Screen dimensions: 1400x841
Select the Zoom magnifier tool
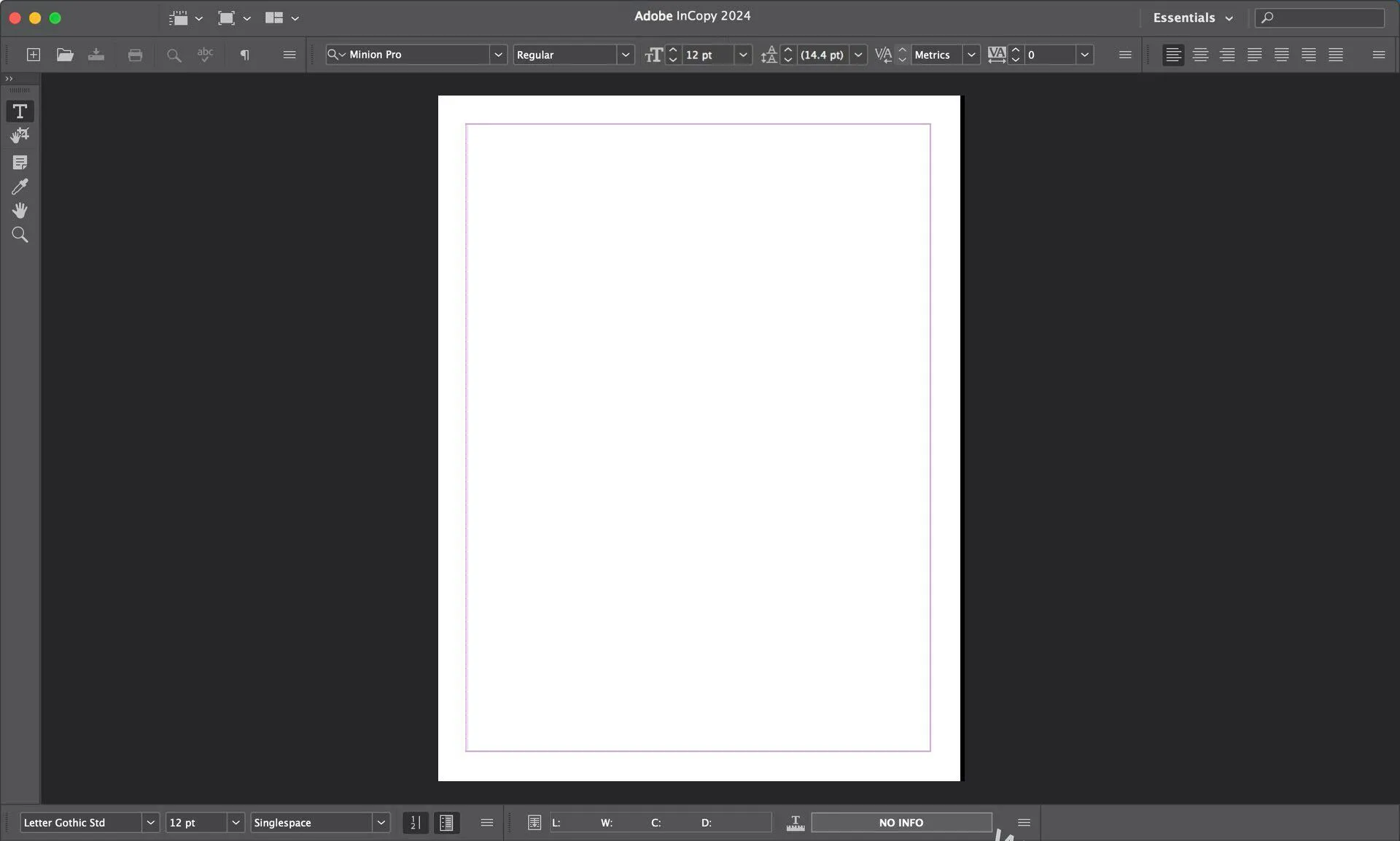pyautogui.click(x=20, y=235)
